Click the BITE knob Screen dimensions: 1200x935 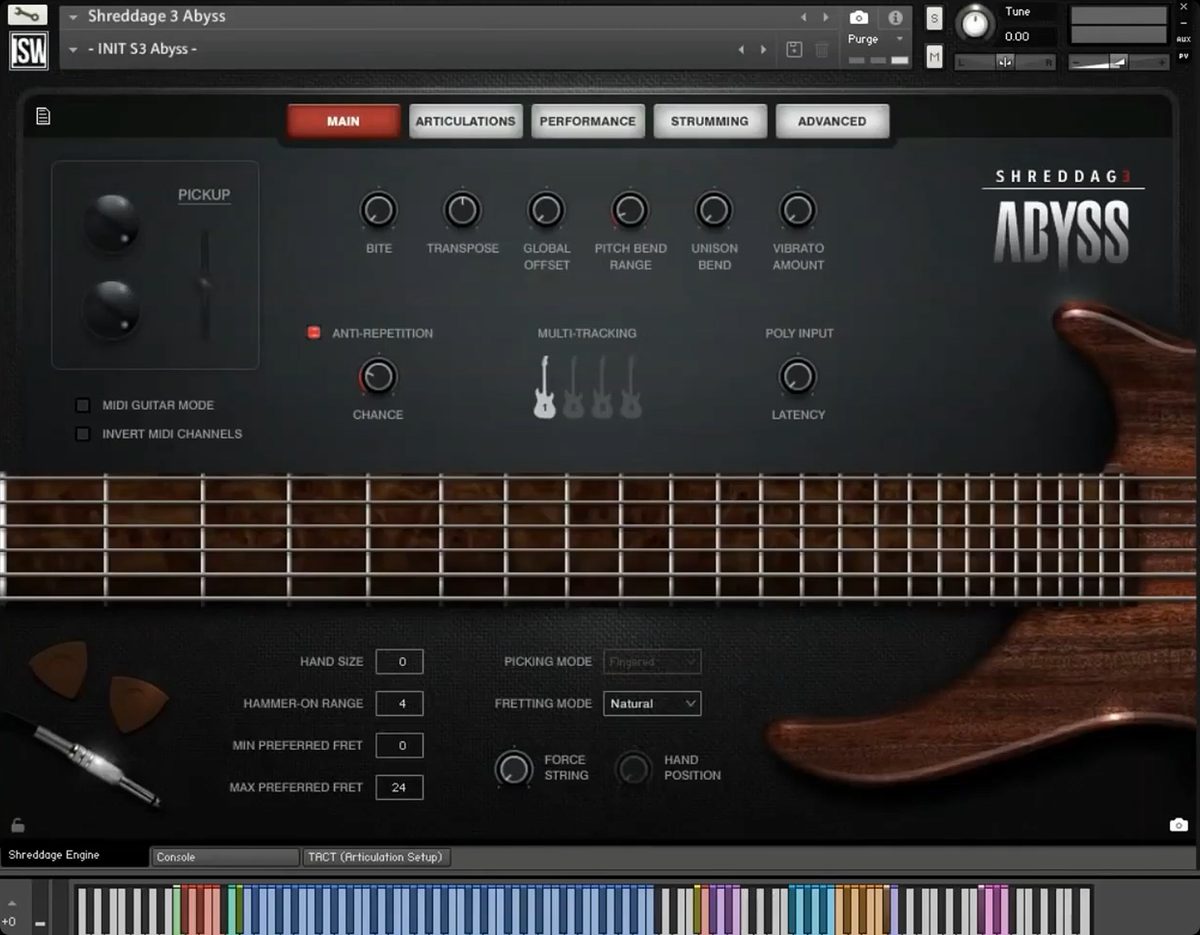[378, 211]
